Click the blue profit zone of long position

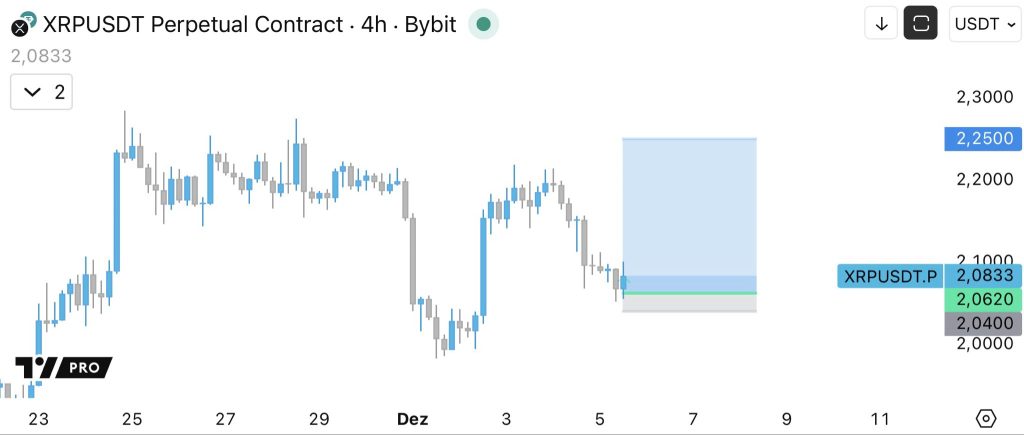pos(689,205)
